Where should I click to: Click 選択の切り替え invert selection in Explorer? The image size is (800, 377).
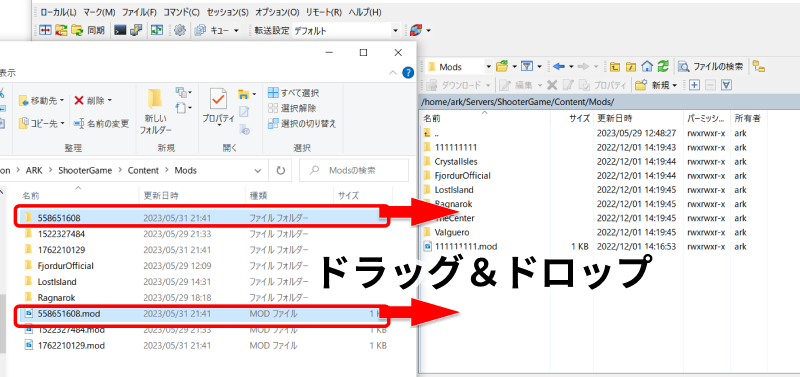click(302, 123)
